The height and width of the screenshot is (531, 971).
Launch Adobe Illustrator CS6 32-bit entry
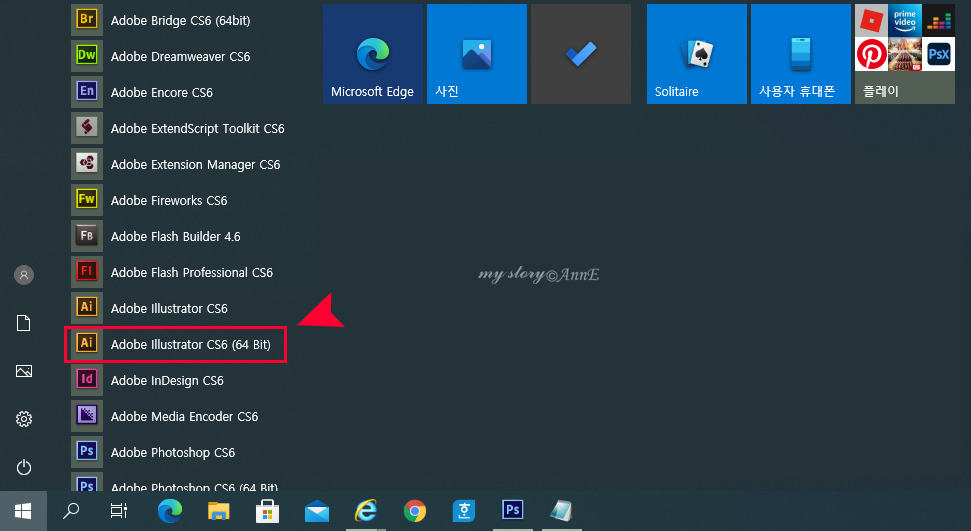(169, 308)
